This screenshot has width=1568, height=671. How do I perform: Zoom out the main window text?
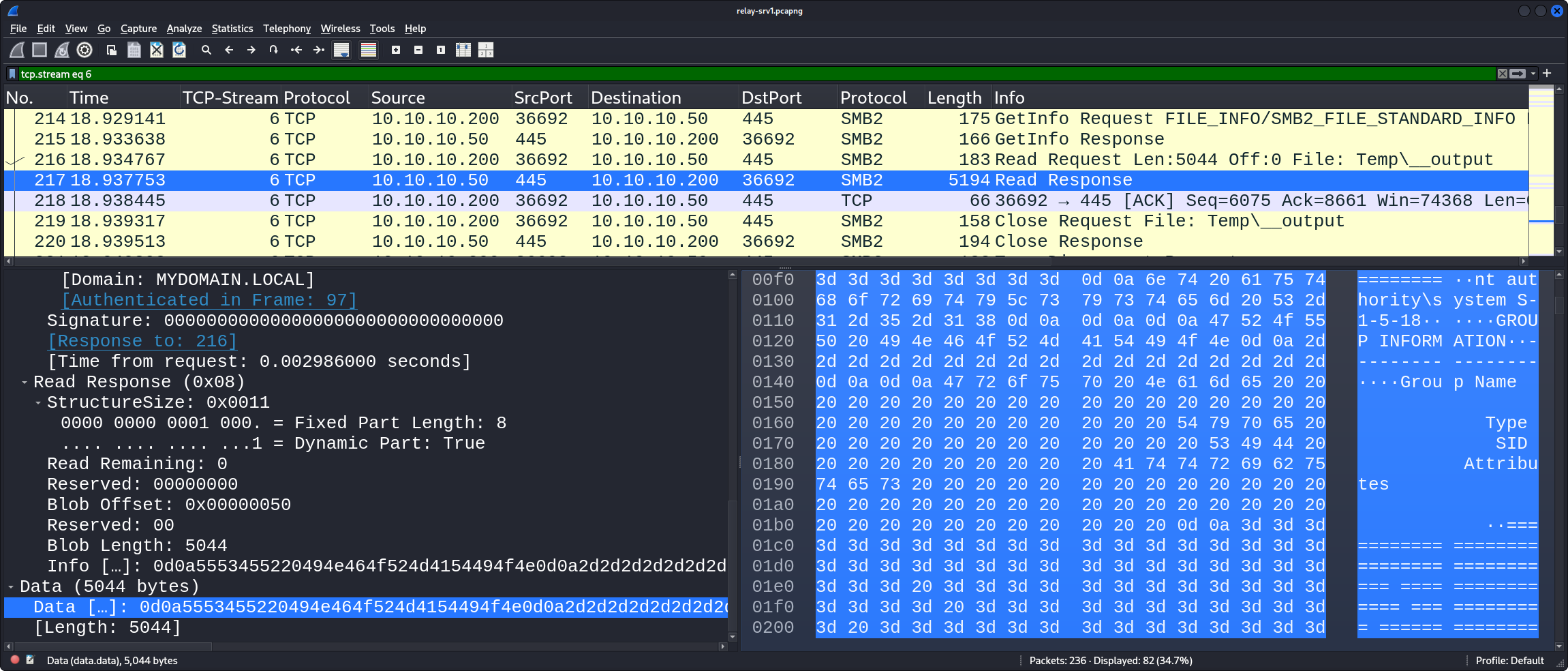[418, 50]
